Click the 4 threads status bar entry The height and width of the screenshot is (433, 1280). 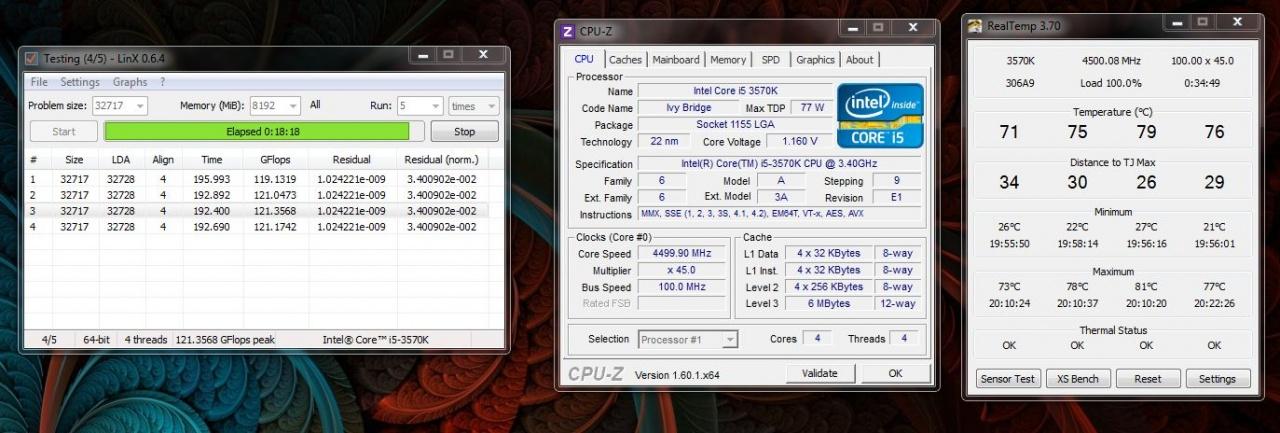click(x=146, y=340)
